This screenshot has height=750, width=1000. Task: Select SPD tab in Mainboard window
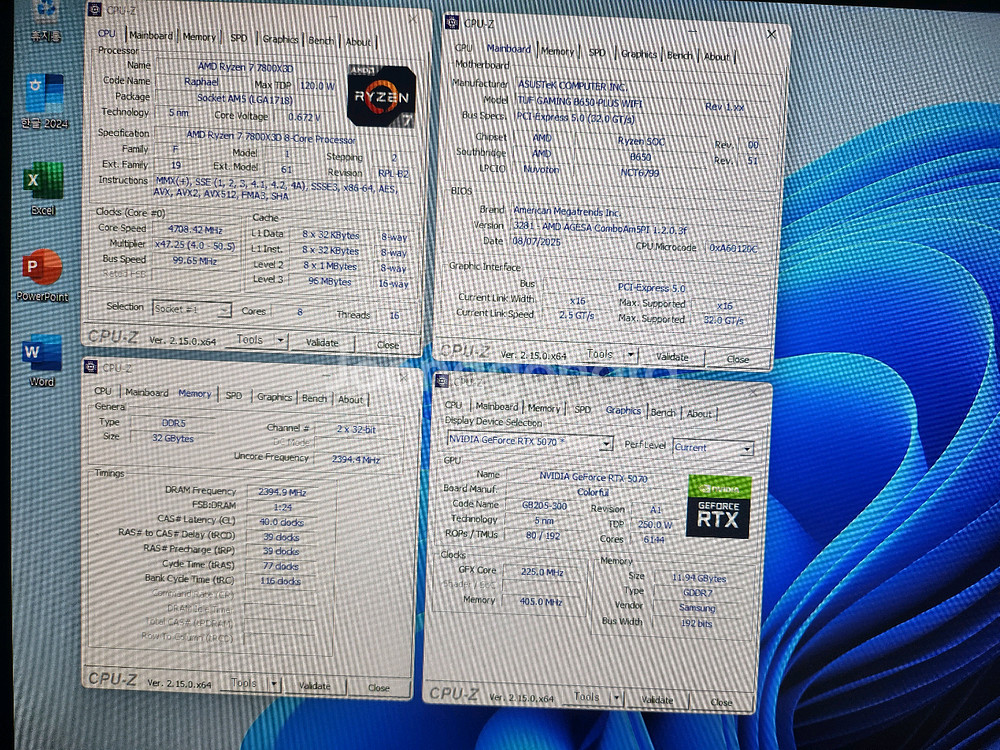pos(597,53)
